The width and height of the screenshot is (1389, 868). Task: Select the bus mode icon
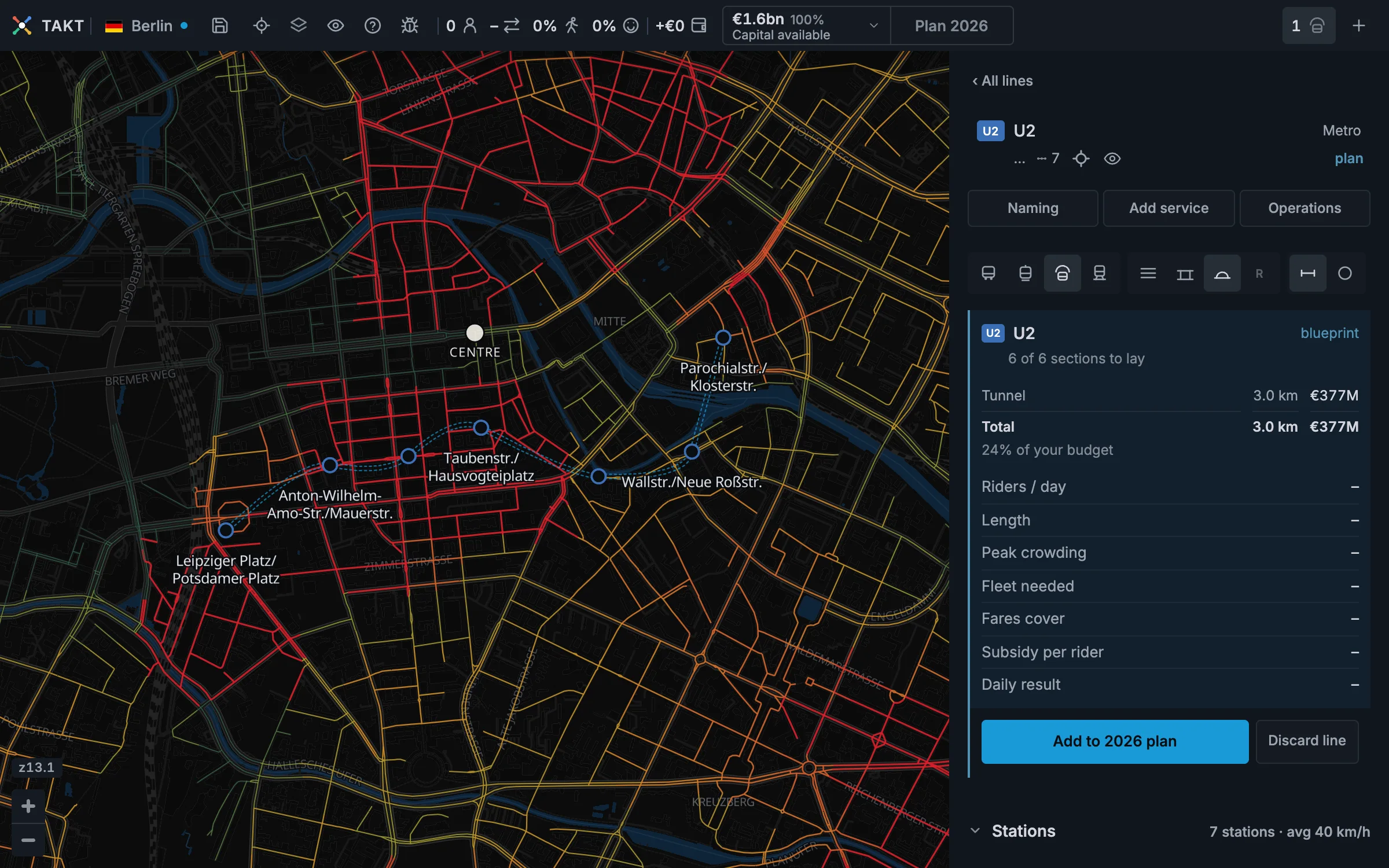989,273
